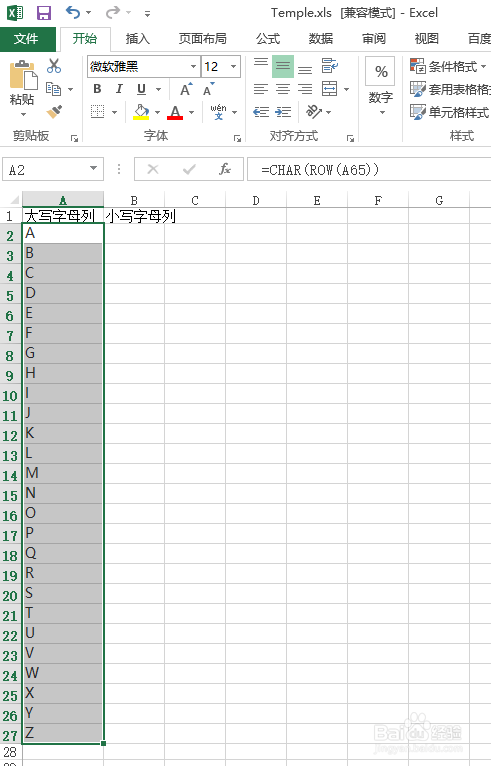Toggle Italic formatting
491x766 pixels.
[119, 89]
